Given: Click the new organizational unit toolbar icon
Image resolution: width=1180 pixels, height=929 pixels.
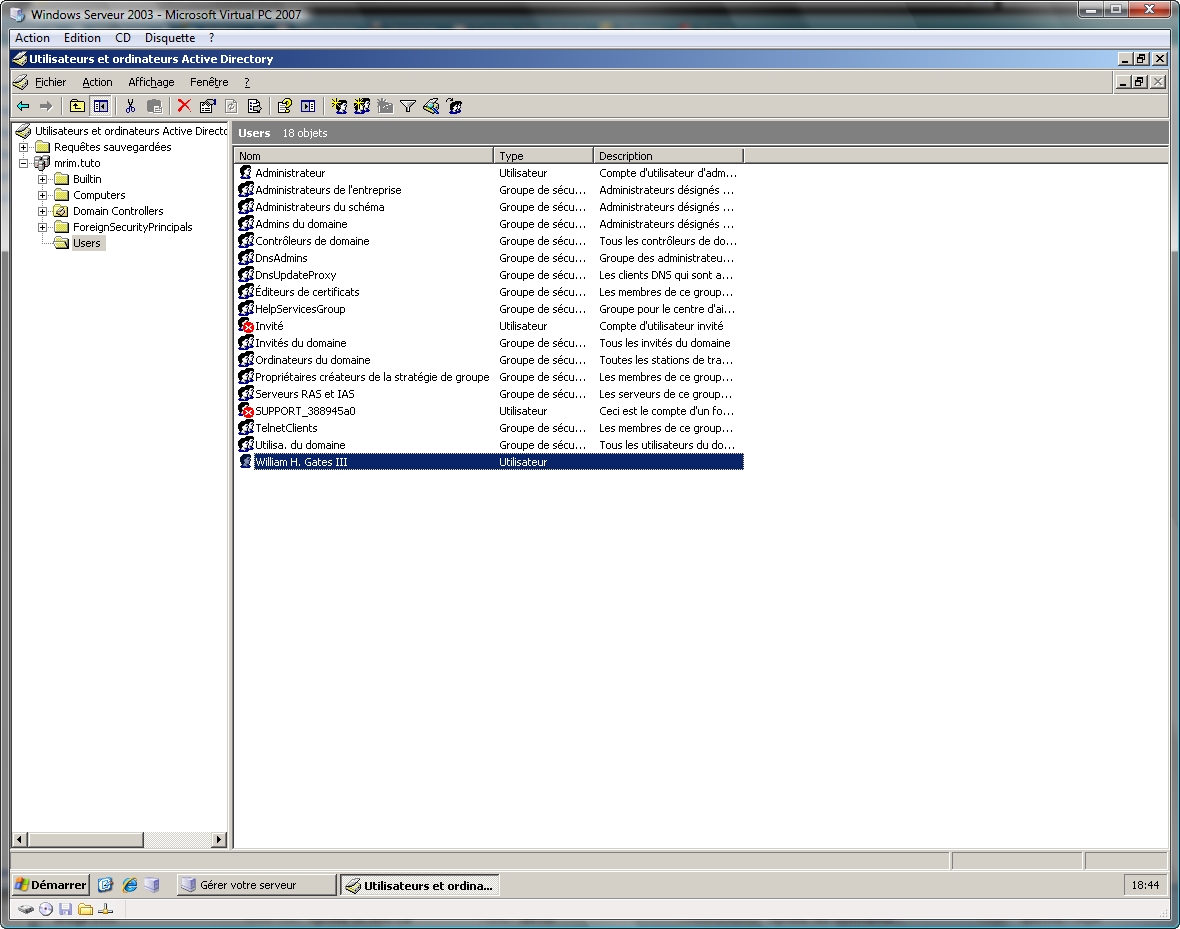Looking at the screenshot, I should 385,106.
